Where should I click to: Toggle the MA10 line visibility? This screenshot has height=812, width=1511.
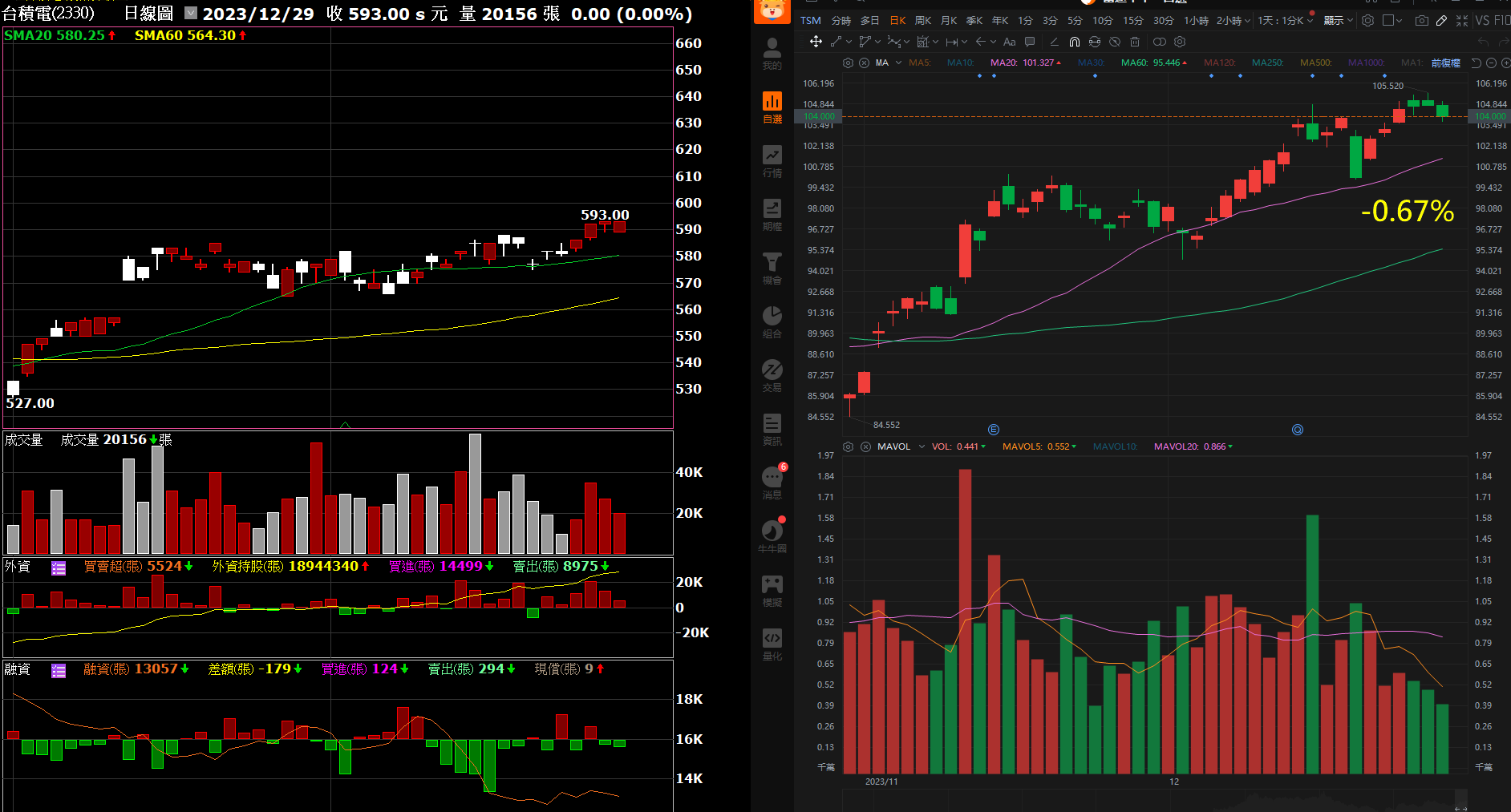pyautogui.click(x=960, y=63)
